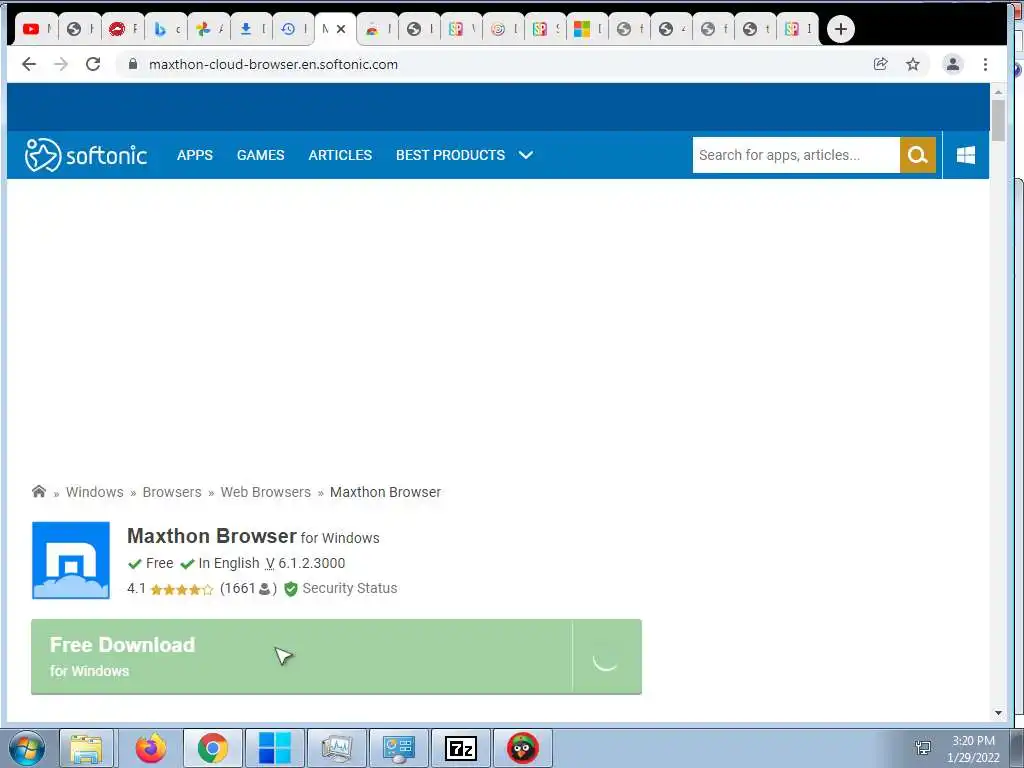Share this page via share icon

880,64
